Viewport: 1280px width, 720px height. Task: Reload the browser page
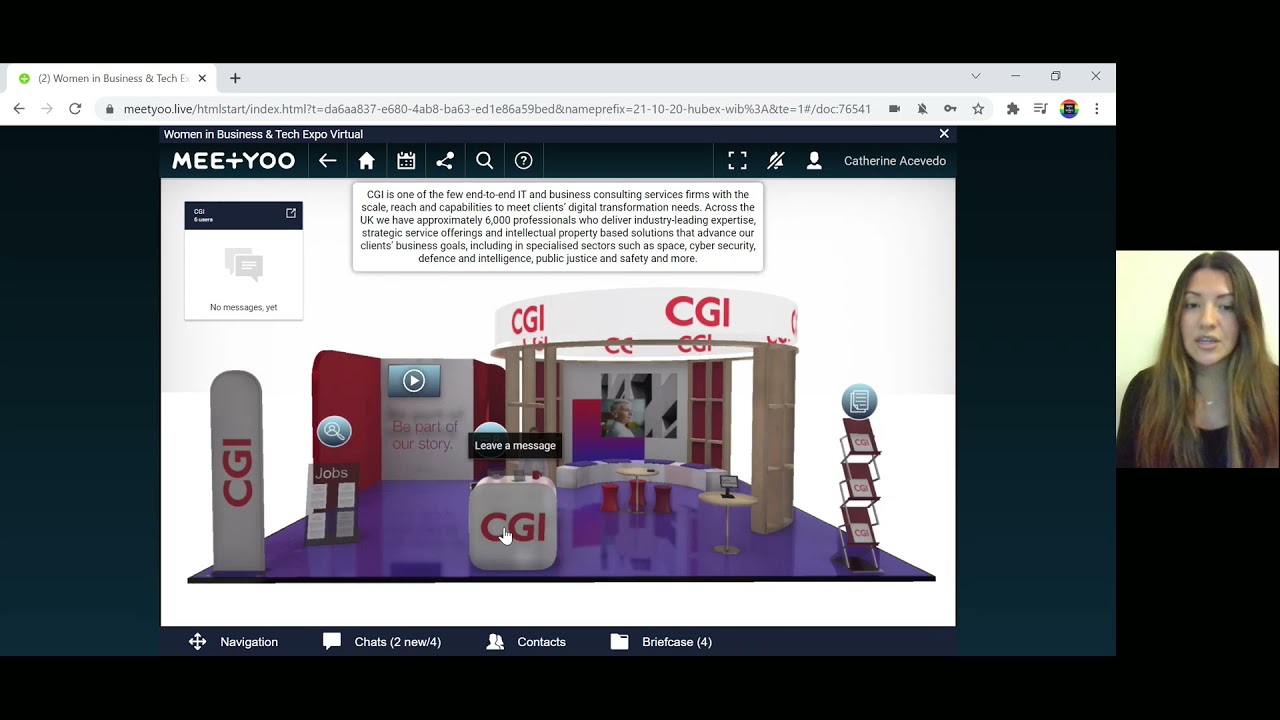tap(75, 109)
